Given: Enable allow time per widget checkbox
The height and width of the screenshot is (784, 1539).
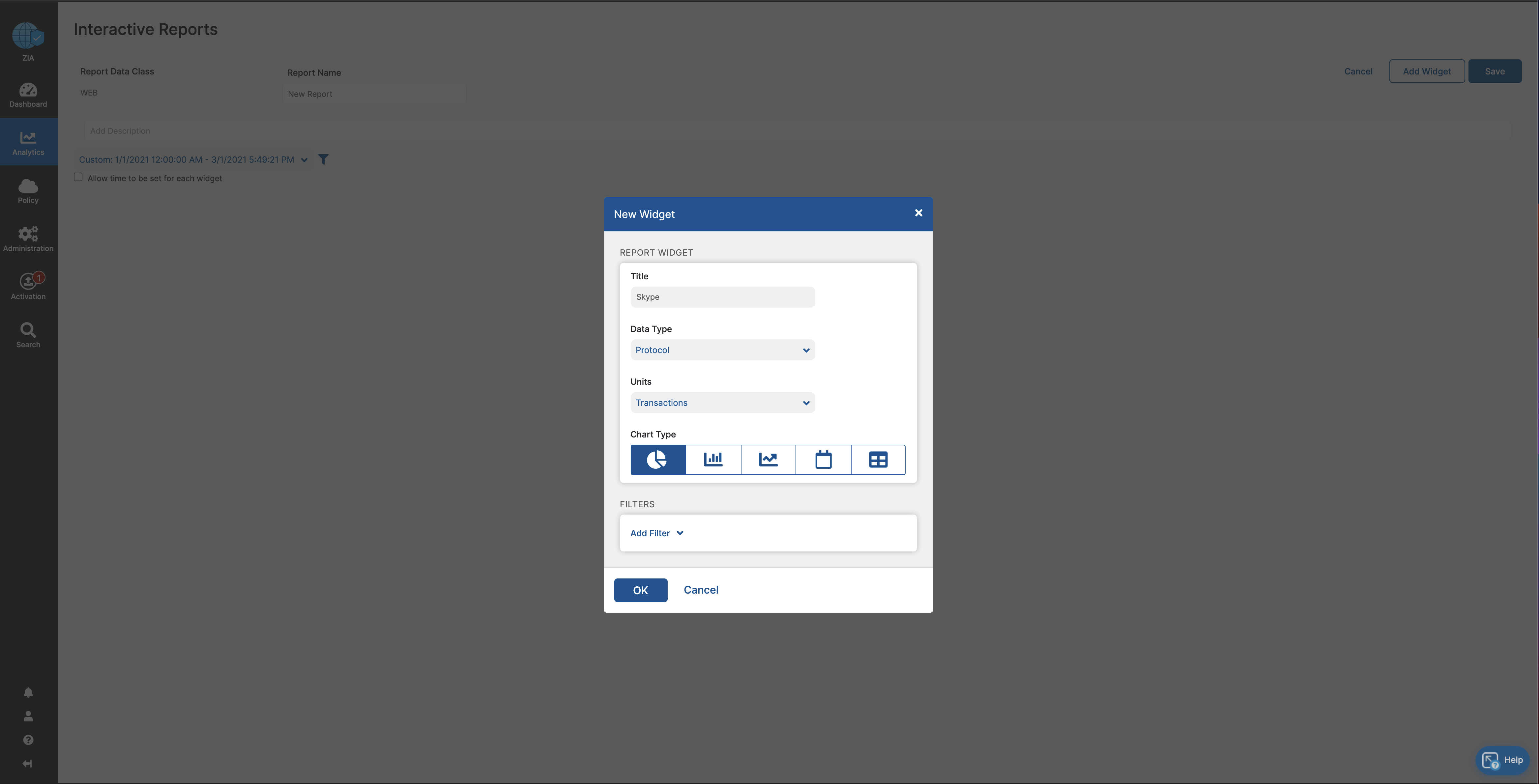Looking at the screenshot, I should 78,177.
